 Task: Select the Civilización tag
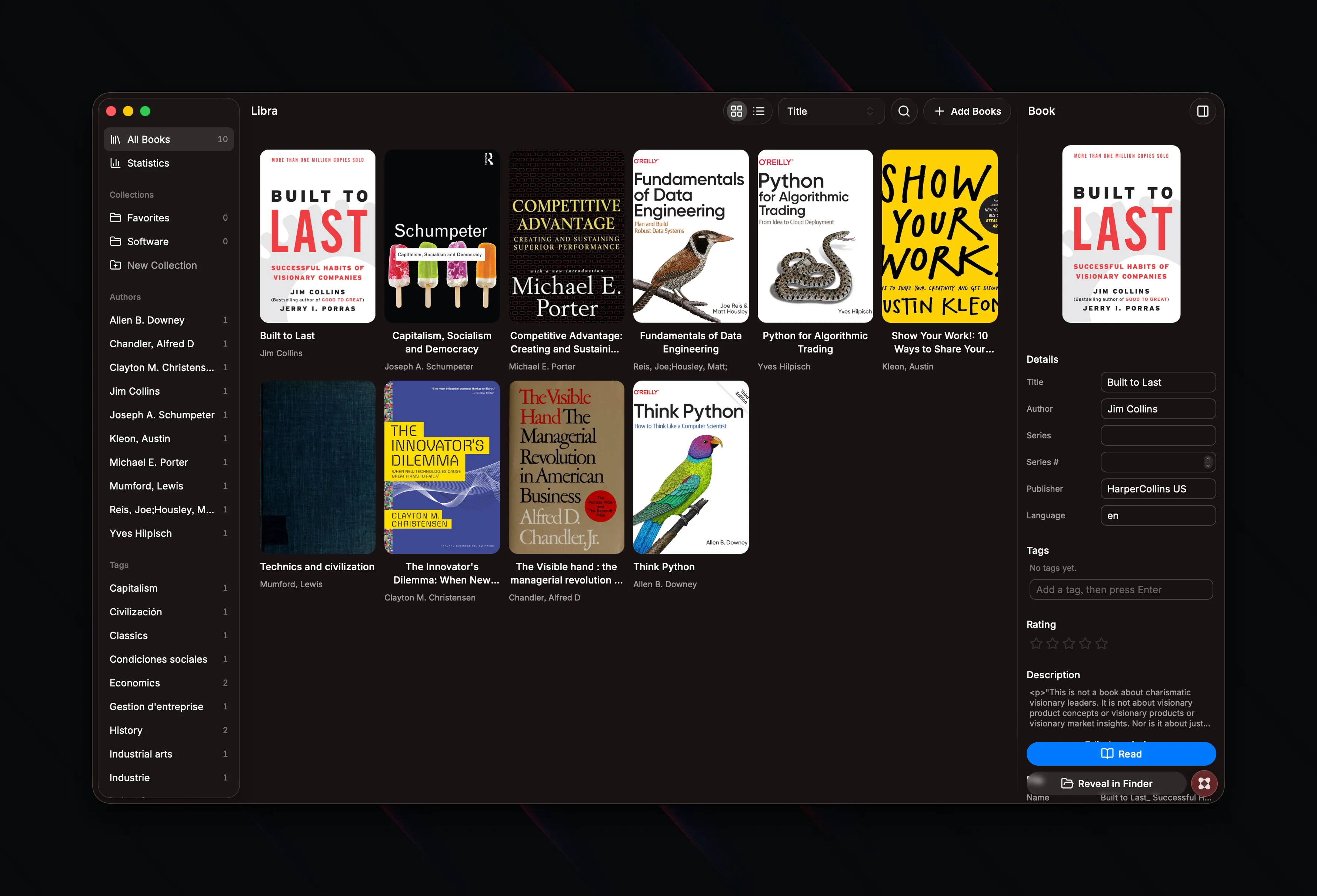click(x=169, y=612)
